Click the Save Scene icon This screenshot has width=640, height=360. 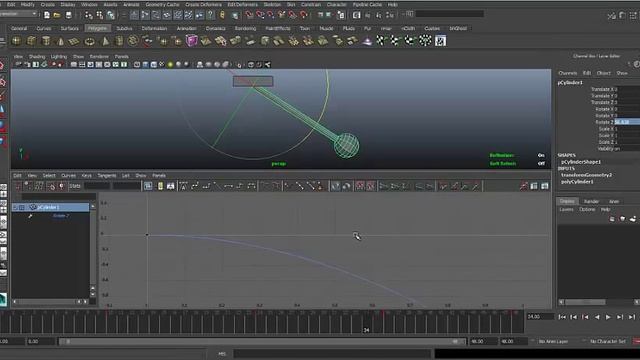coord(69,16)
